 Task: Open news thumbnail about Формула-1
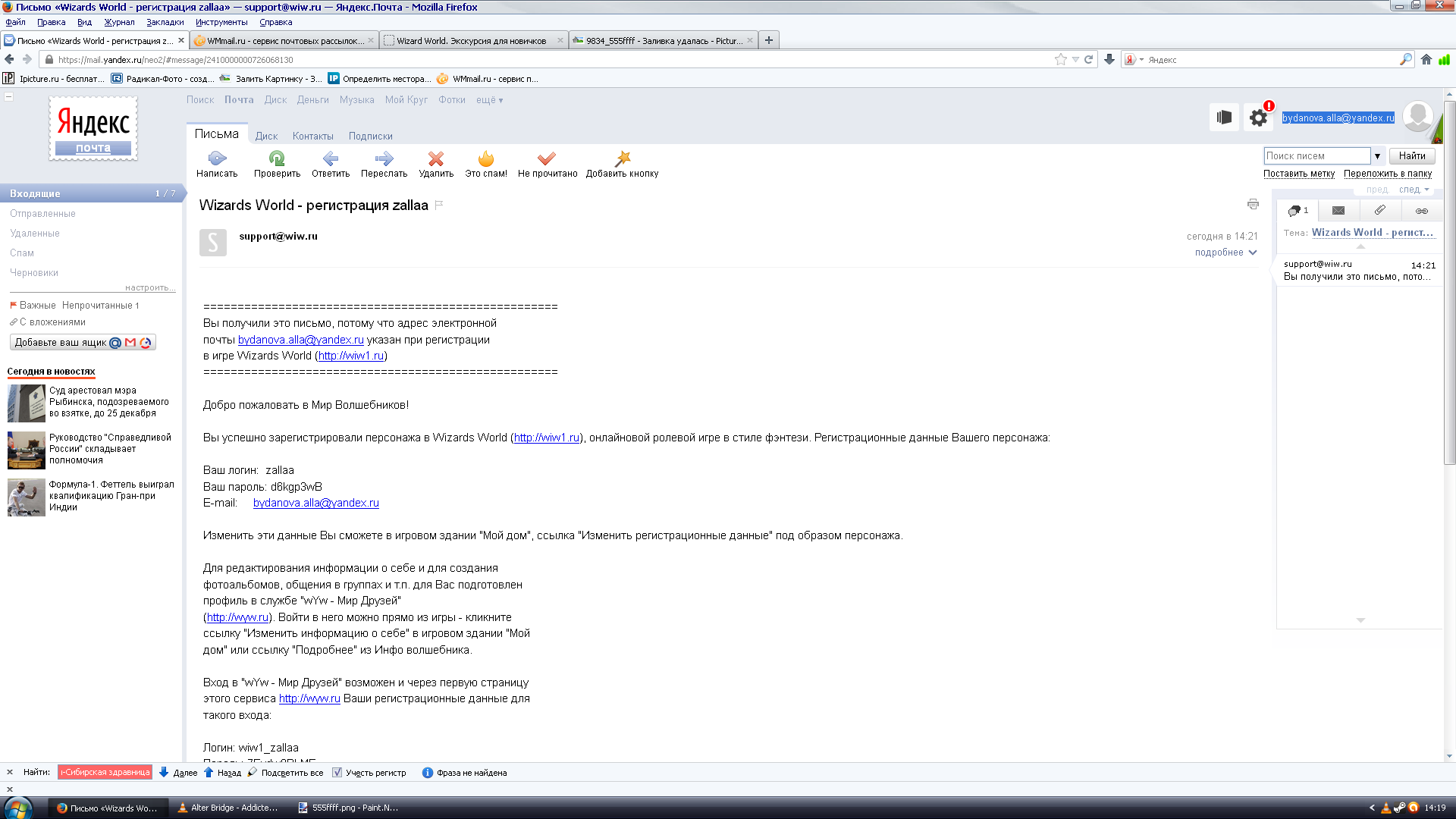point(26,497)
